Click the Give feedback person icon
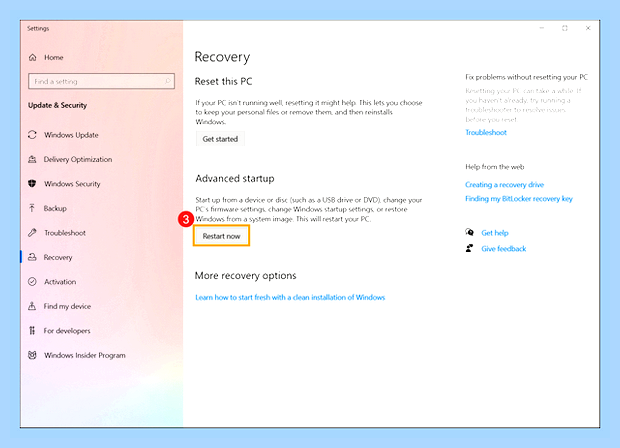This screenshot has height=448, width=620. click(x=469, y=248)
